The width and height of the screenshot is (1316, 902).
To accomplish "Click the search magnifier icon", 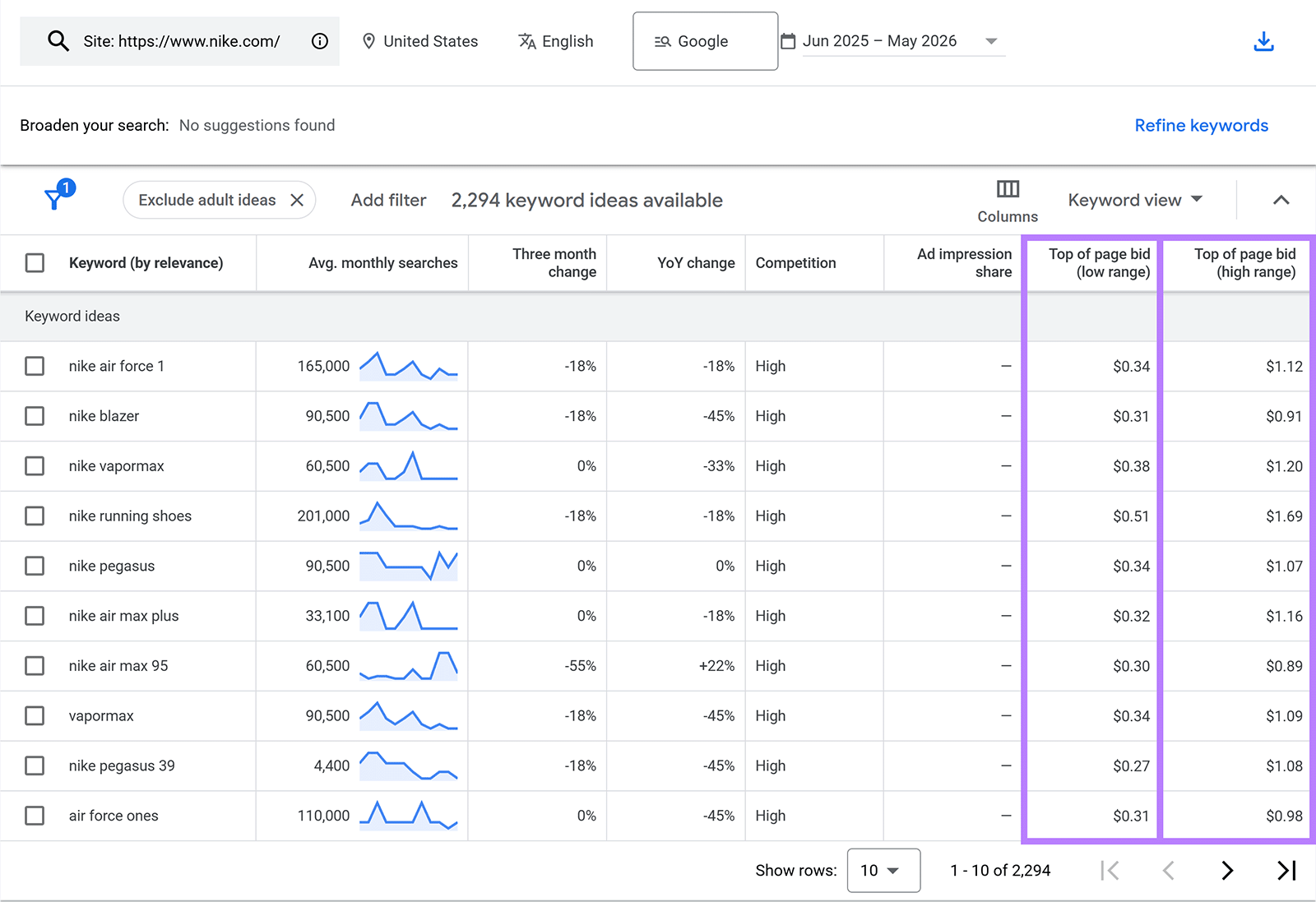I will click(58, 41).
